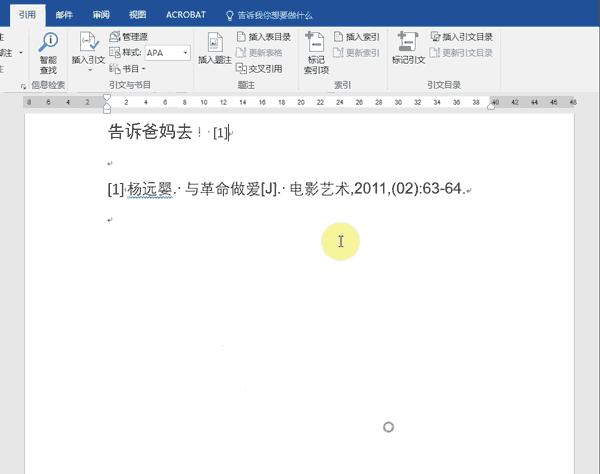The width and height of the screenshot is (600, 474).
Task: Open the 交叉引用 cross-reference dialog
Action: pos(259,68)
